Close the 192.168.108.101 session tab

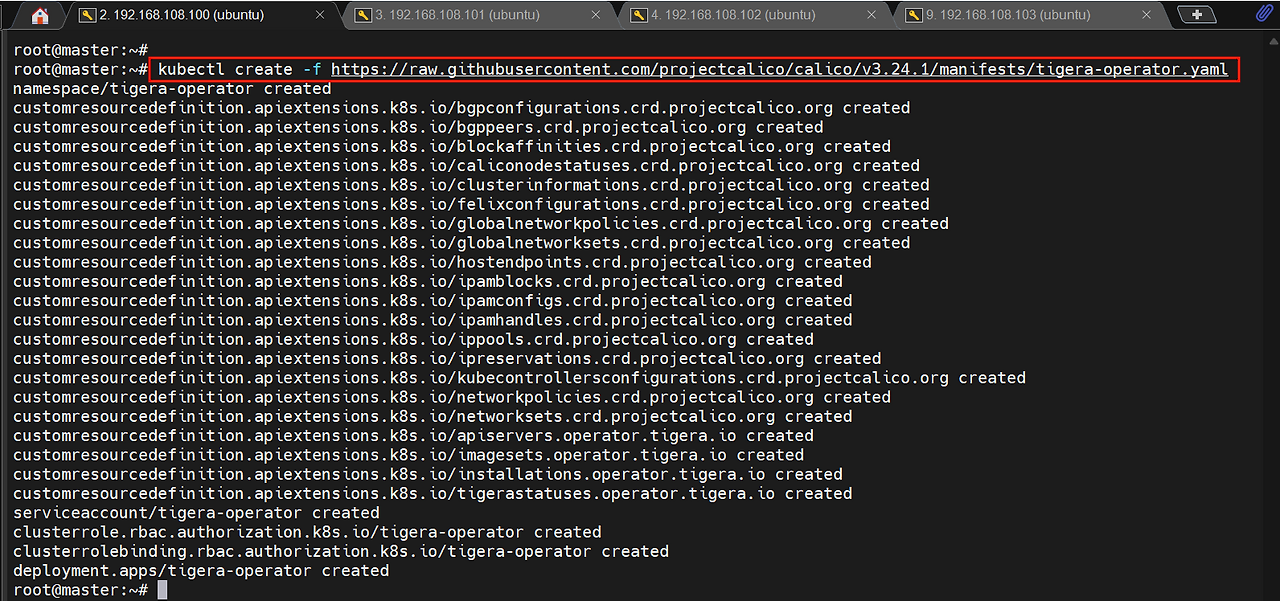596,15
